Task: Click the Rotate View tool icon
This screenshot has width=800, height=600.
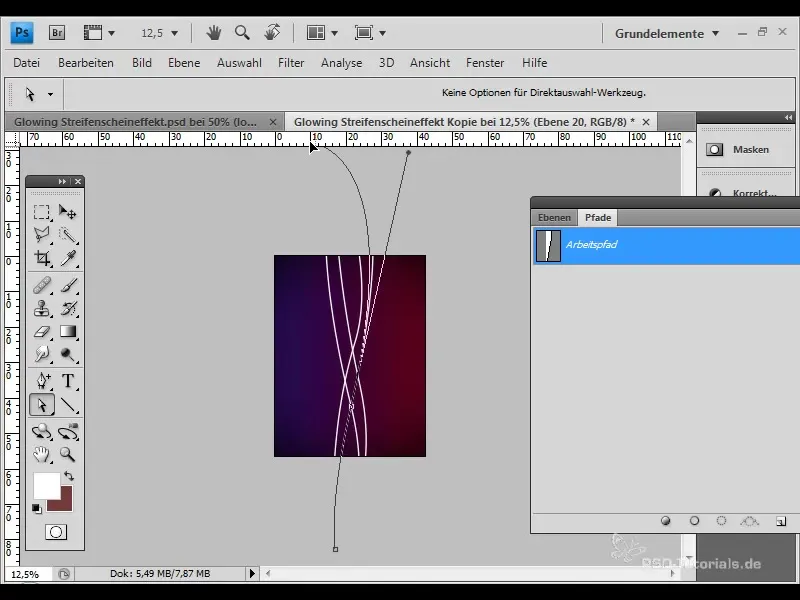Action: point(272,33)
